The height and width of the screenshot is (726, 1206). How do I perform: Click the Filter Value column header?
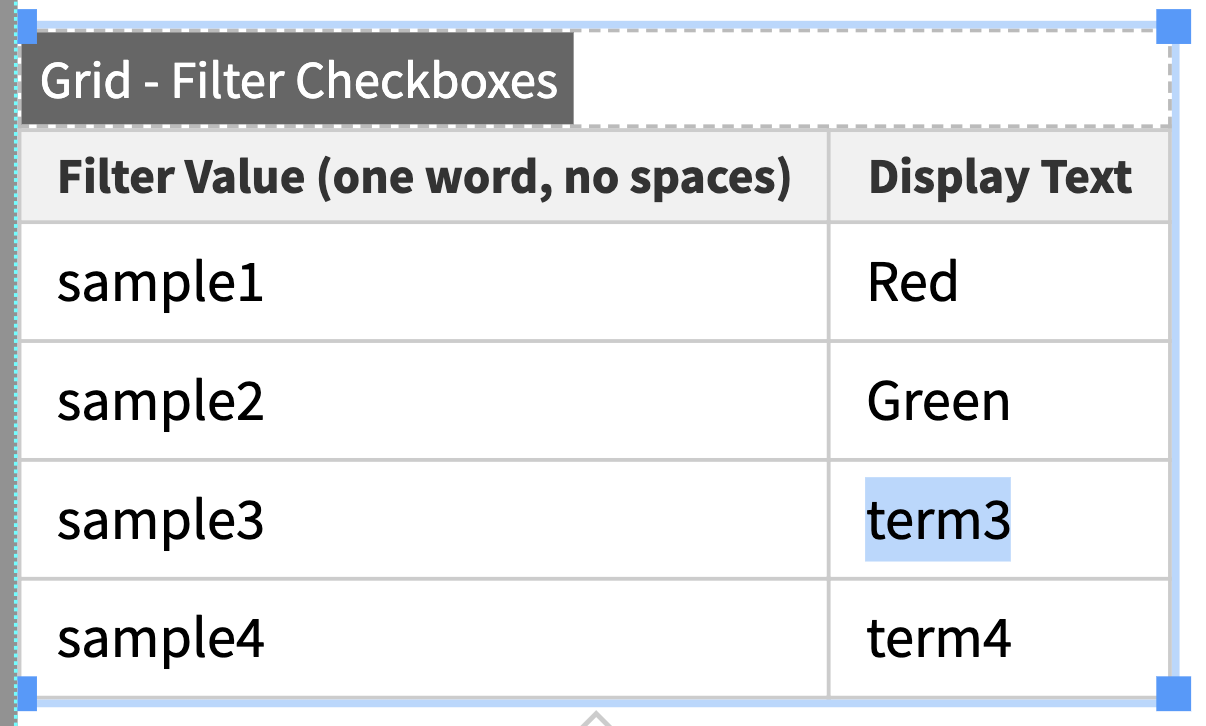pyautogui.click(x=425, y=177)
